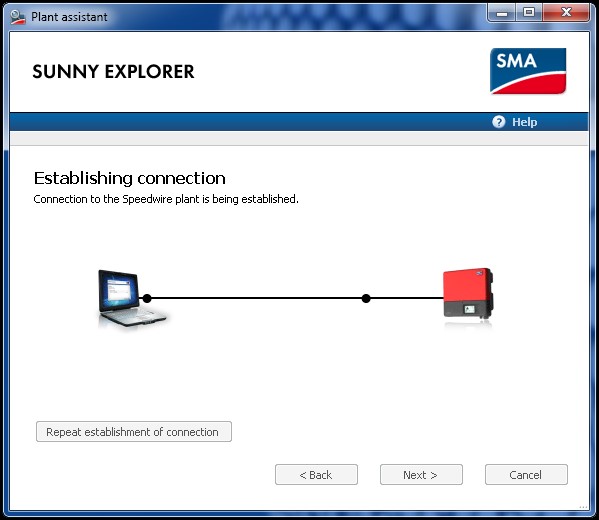
Task: Click the 'Establishing connection' heading
Action: point(130,178)
